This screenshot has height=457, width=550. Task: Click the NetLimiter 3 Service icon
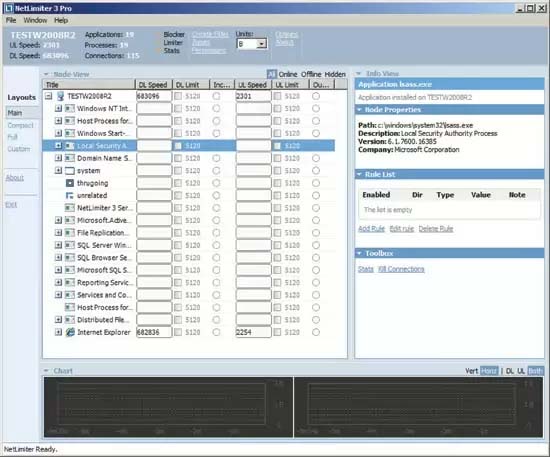click(x=70, y=208)
